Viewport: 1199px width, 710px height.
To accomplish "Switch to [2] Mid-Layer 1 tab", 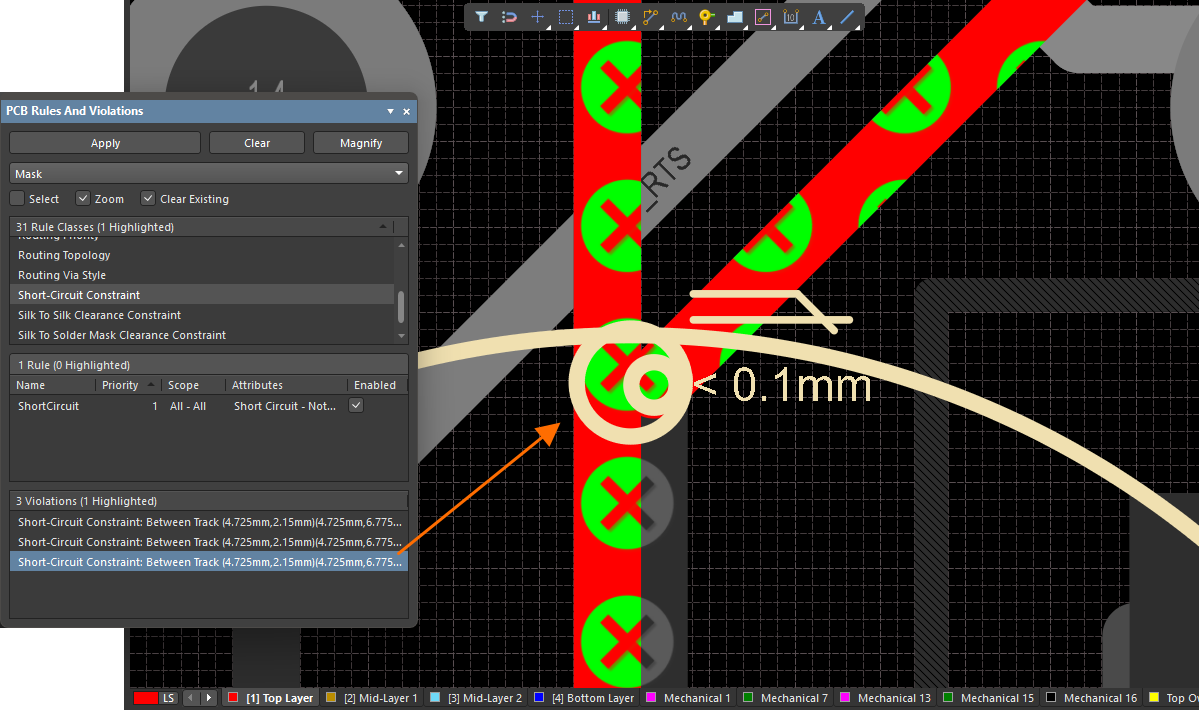I will pyautogui.click(x=372, y=698).
